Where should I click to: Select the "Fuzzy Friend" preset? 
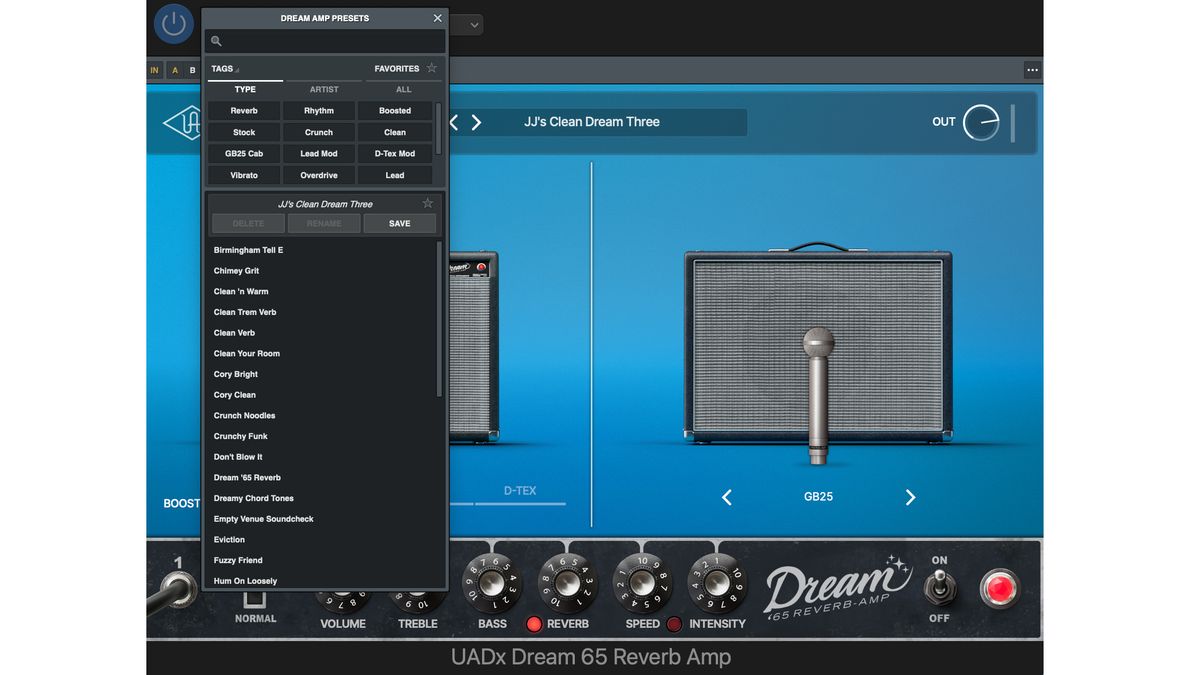tap(240, 560)
